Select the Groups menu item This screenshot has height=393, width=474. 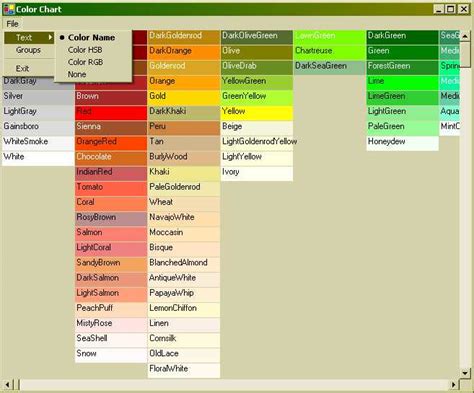[x=28, y=50]
